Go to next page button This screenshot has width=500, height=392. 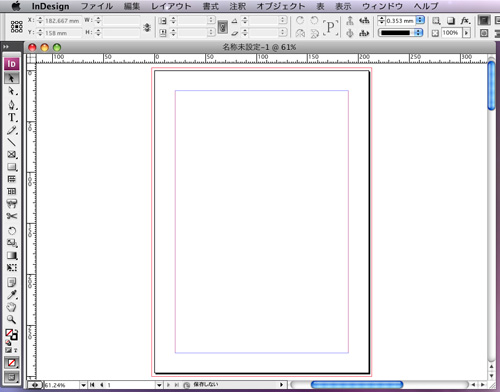point(168,385)
